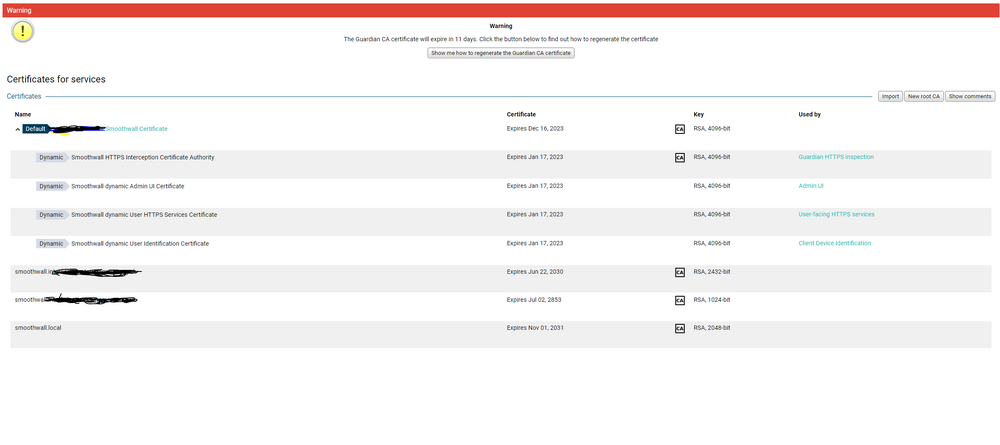This screenshot has height=445, width=1000.
Task: Click the Dynamic tag beside HTTPS Interception Certificate Authority
Action: coord(52,157)
